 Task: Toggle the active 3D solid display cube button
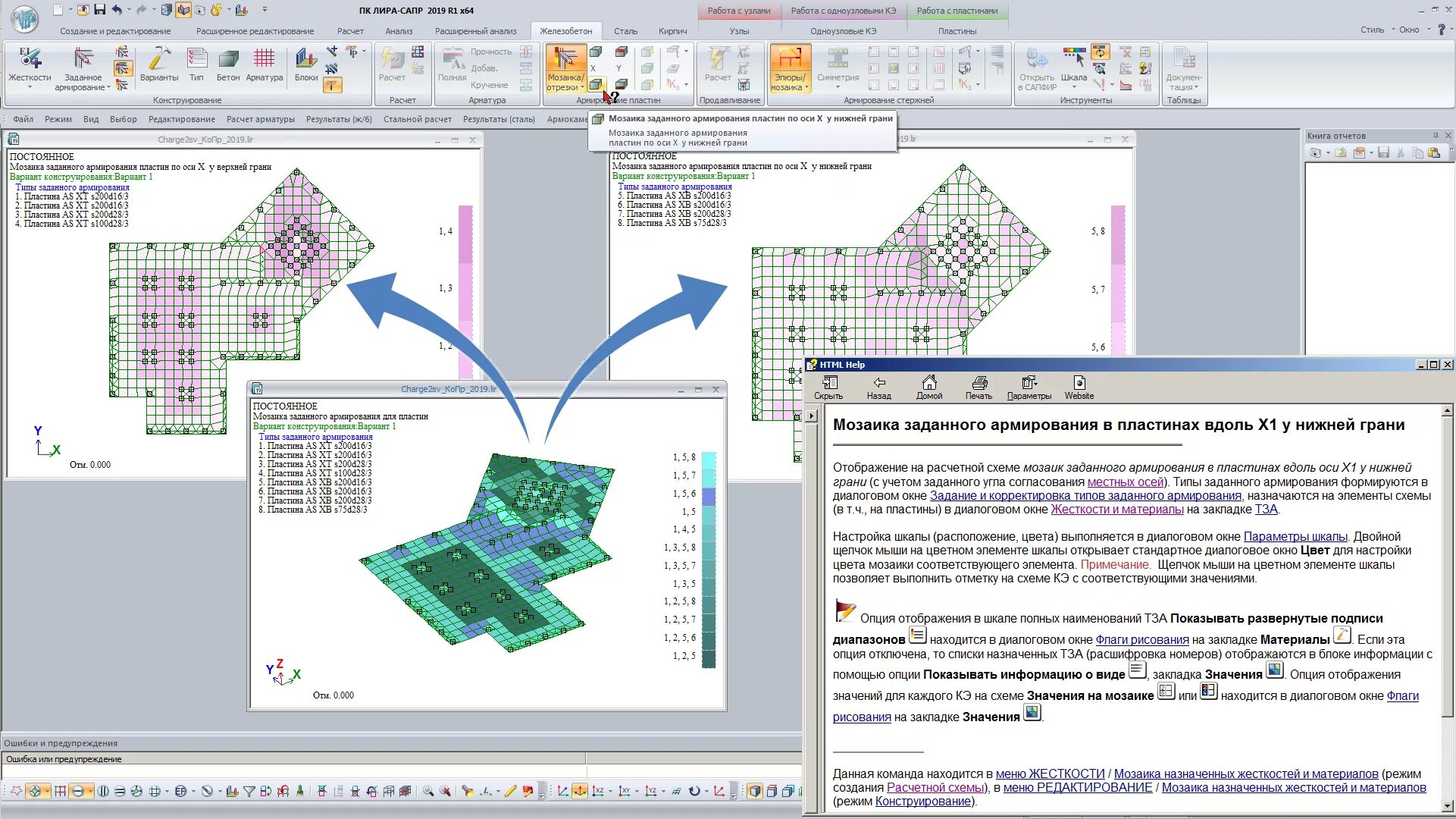[755, 791]
